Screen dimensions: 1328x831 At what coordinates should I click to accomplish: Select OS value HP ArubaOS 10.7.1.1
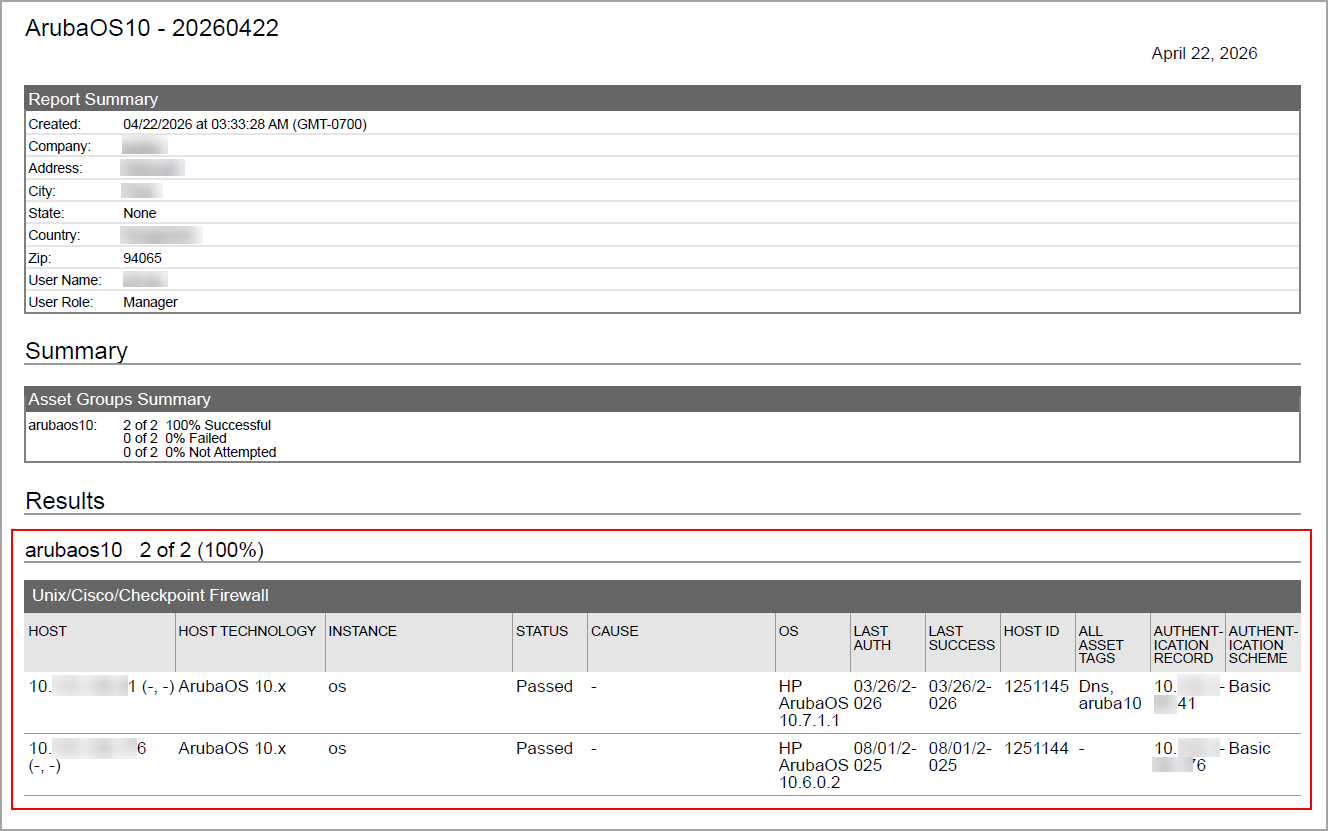coord(813,703)
